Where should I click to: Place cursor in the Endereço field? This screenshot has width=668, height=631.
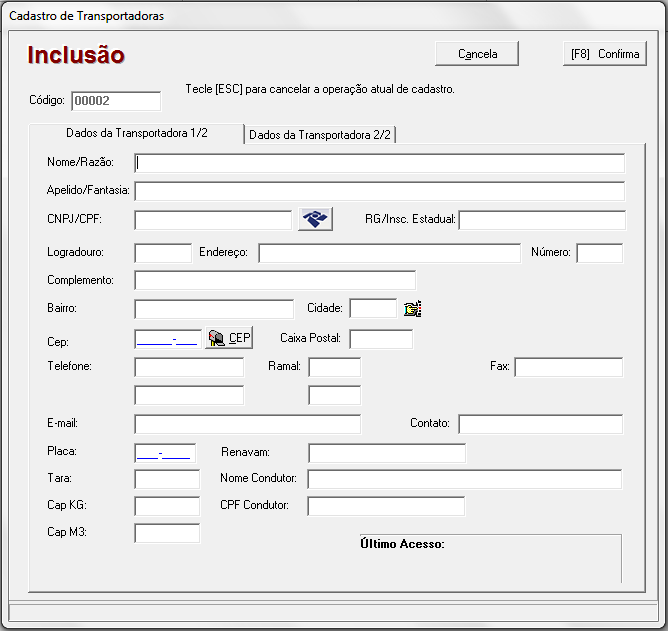pos(389,253)
